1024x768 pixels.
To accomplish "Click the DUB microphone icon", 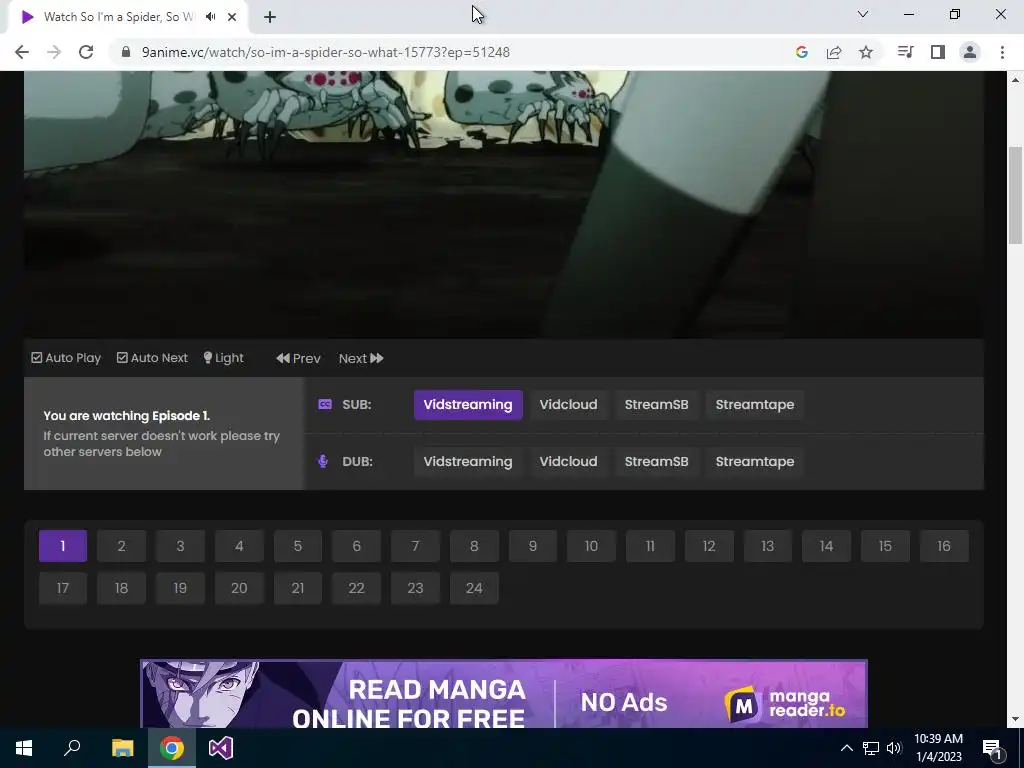I will pyautogui.click(x=323, y=461).
